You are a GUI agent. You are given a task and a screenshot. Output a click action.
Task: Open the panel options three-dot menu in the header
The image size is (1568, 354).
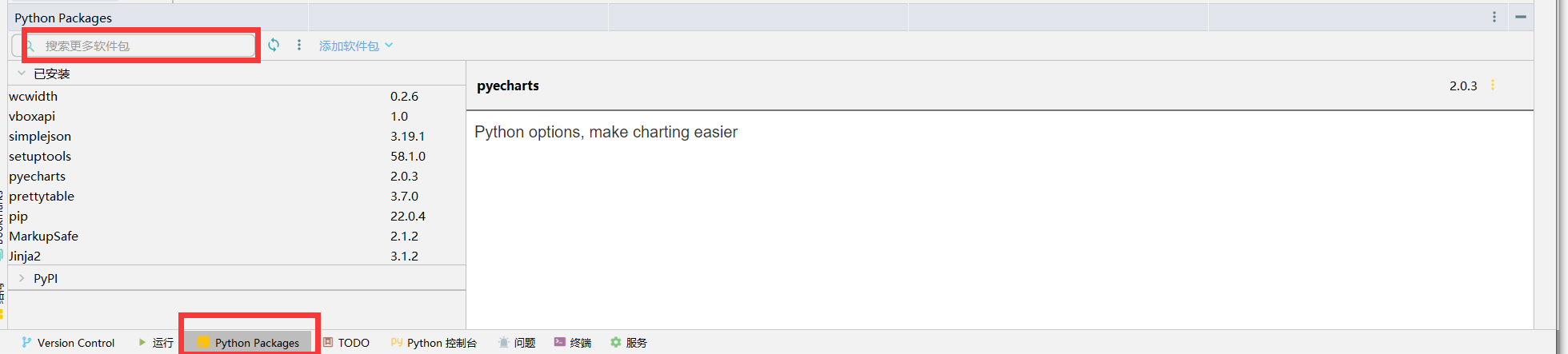pyautogui.click(x=1494, y=17)
